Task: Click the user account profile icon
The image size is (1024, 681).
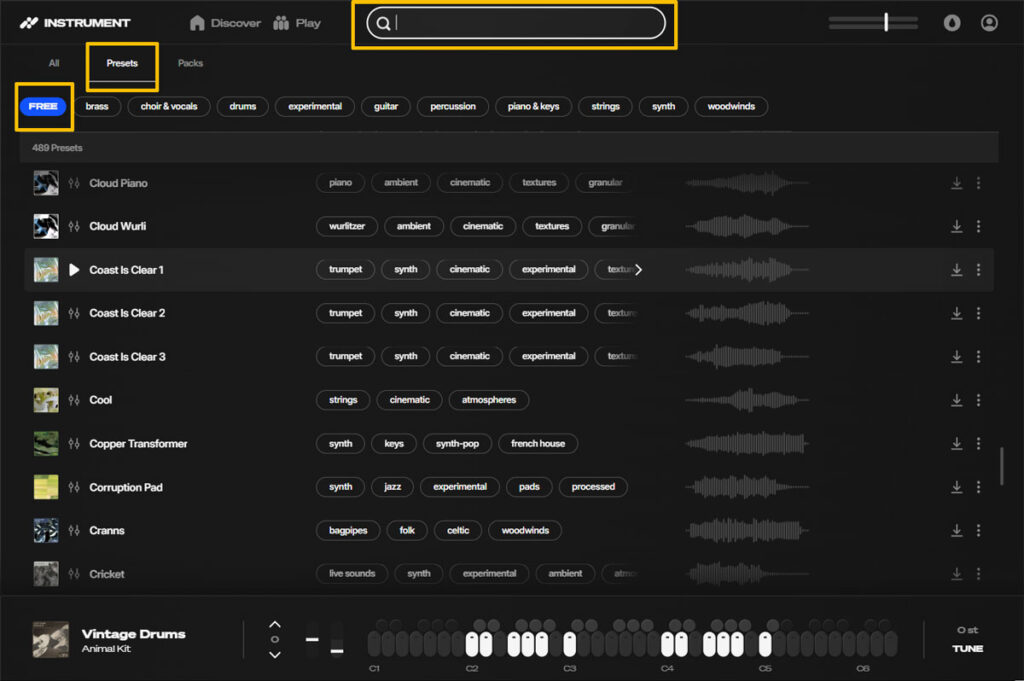Action: (x=989, y=23)
